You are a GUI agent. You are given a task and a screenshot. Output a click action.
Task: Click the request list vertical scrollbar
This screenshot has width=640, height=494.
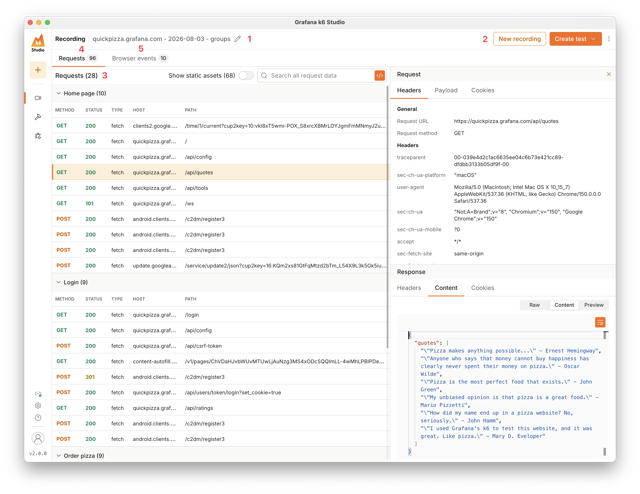coord(387,216)
